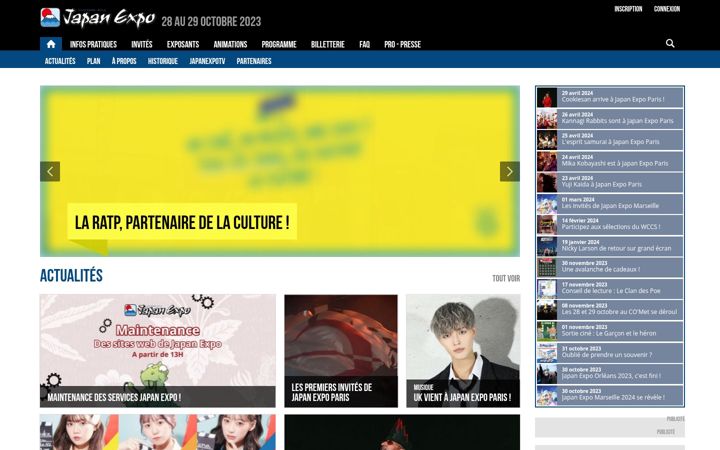This screenshot has height=450, width=720.
Task: Open Participez aux sélections du WCCS news
Action: 610,225
